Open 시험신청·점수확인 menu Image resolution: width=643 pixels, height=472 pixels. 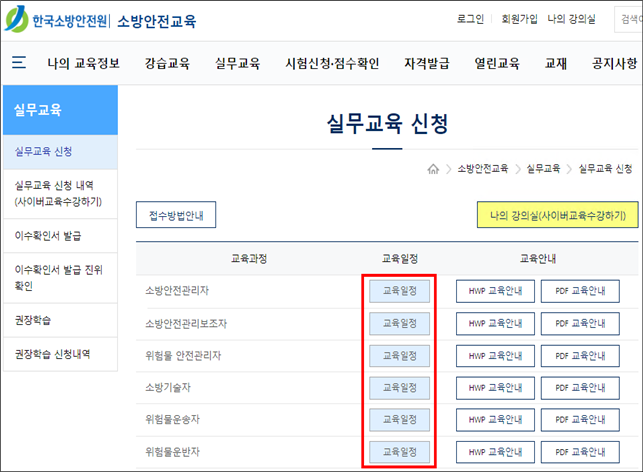point(332,63)
